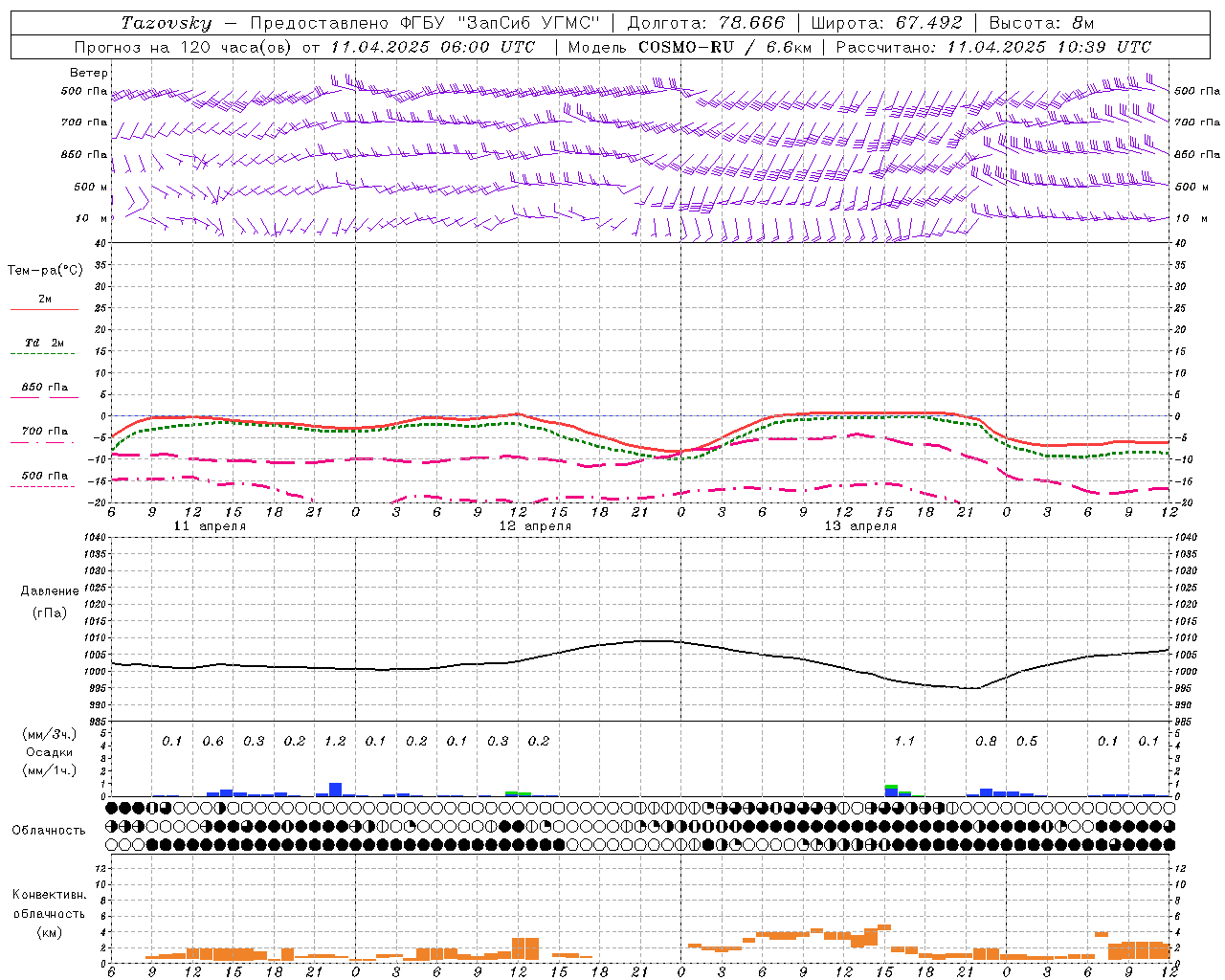Image resolution: width=1225 pixels, height=980 pixels.
Task: Click the latitude value "Широта: 67.492"
Action: [887, 23]
